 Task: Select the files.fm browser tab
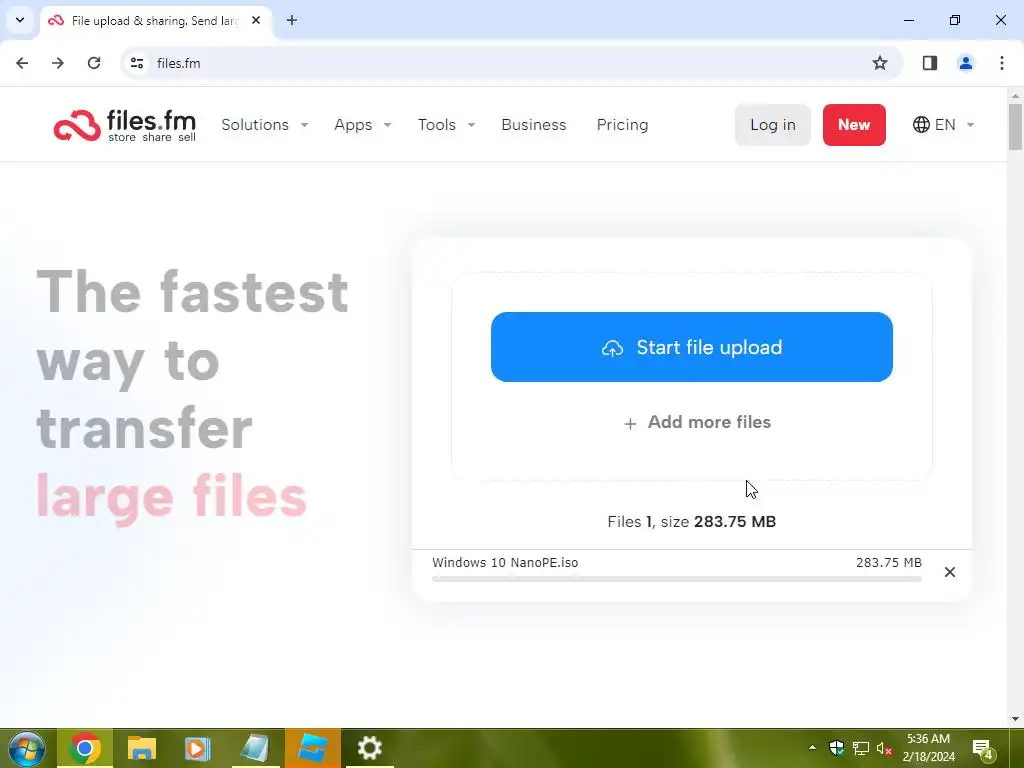click(155, 21)
